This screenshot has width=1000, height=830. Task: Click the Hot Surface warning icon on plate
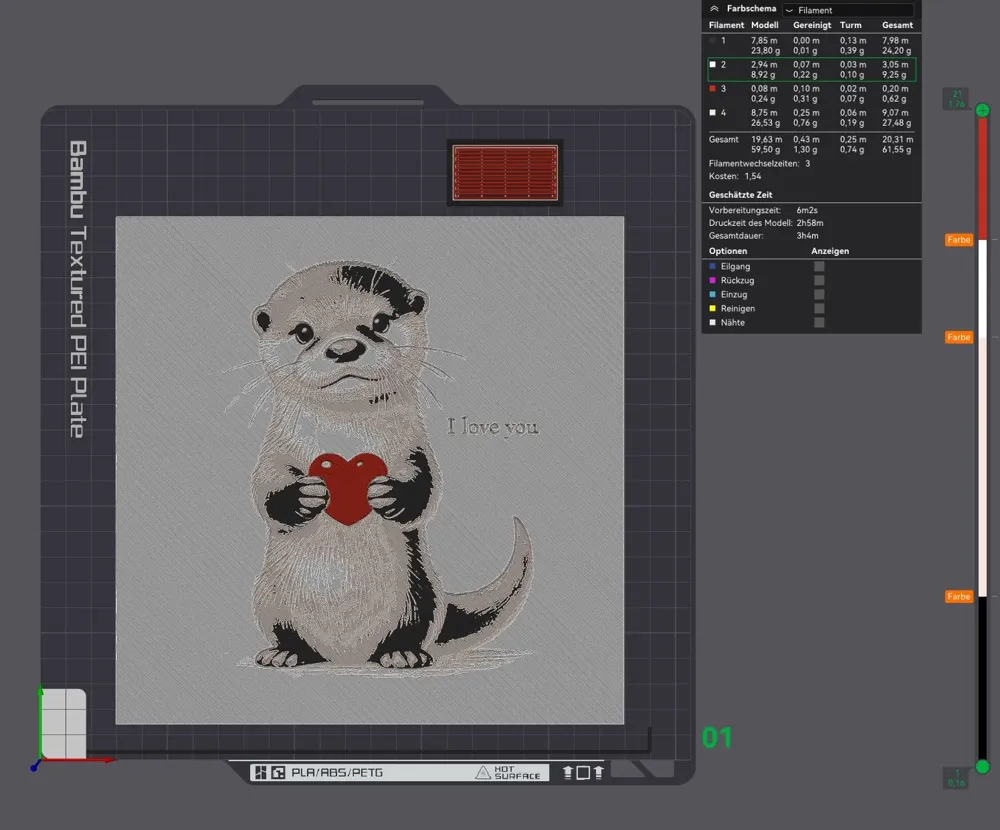coord(483,773)
